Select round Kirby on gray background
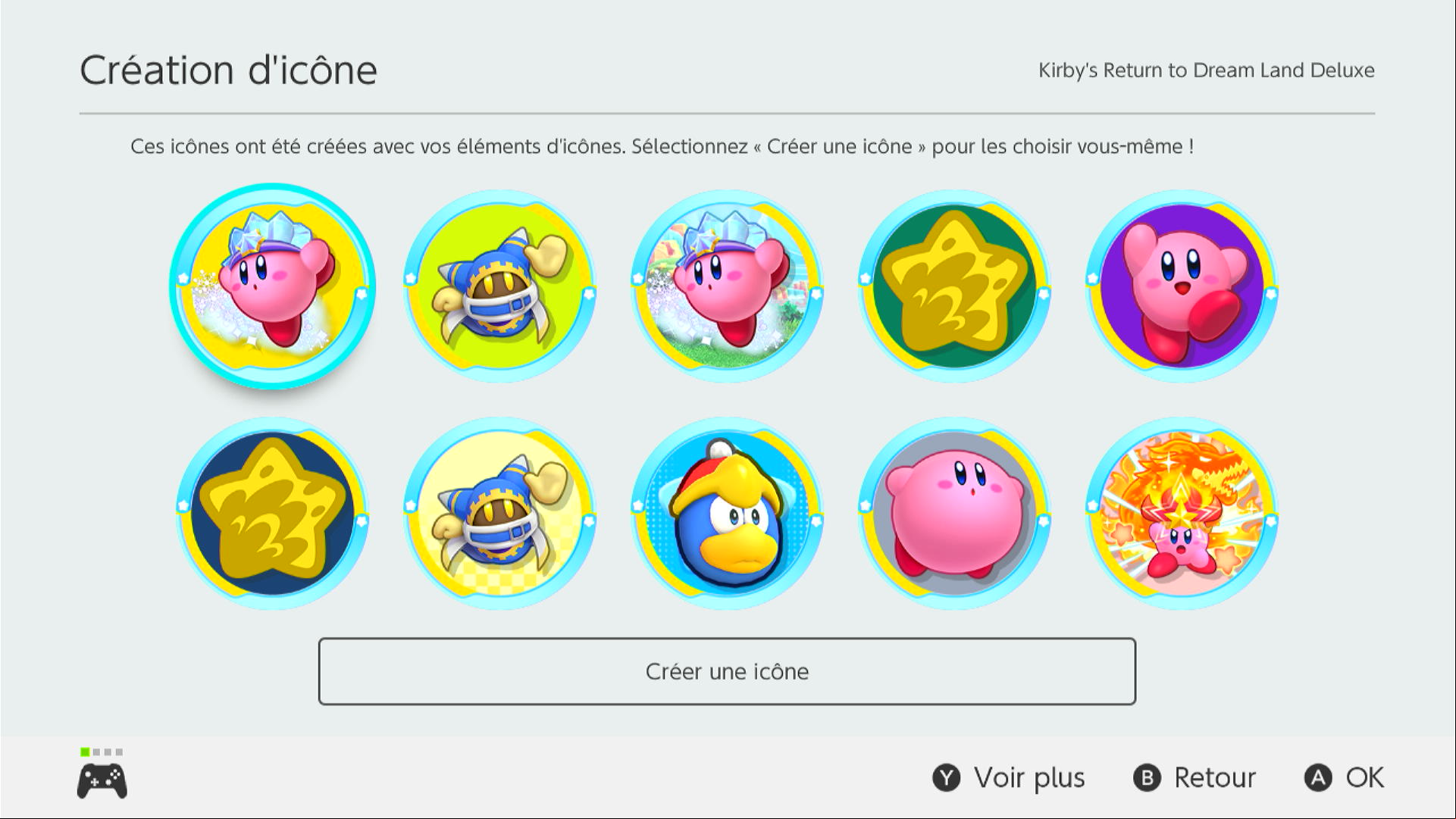1456x819 pixels. point(954,514)
